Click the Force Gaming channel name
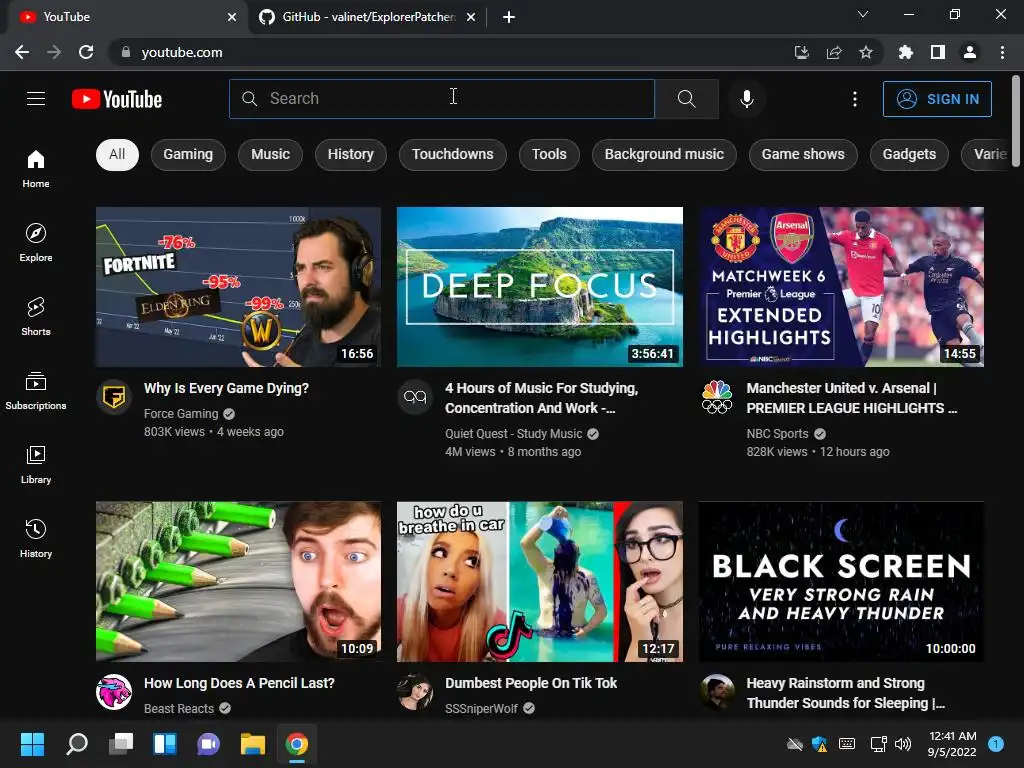 tap(181, 413)
